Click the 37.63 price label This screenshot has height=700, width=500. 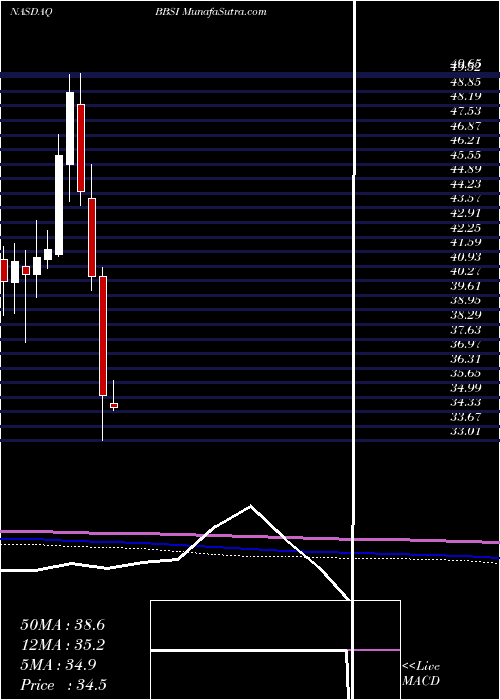pyautogui.click(x=465, y=329)
